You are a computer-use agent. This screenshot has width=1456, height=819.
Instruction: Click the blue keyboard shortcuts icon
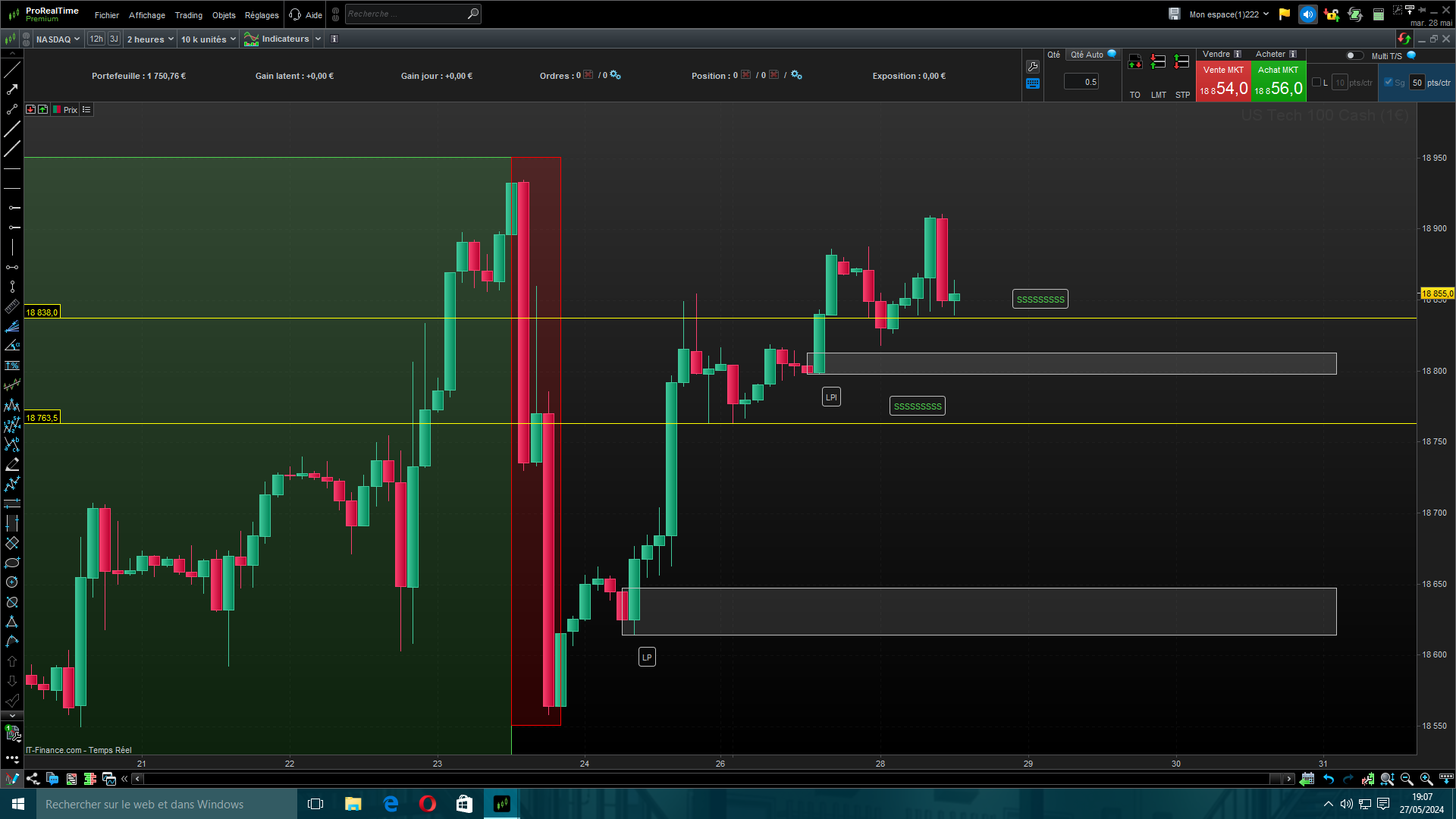tap(1033, 84)
